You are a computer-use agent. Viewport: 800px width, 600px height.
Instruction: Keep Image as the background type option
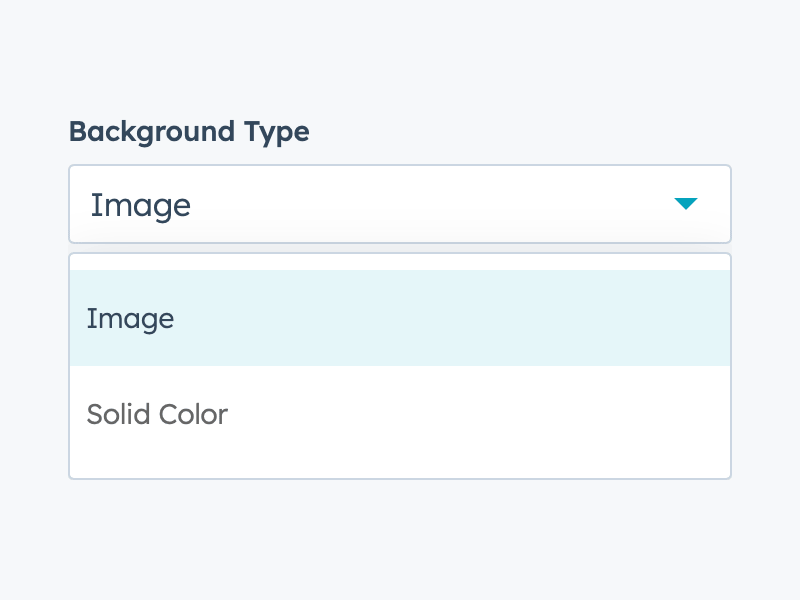click(x=400, y=318)
